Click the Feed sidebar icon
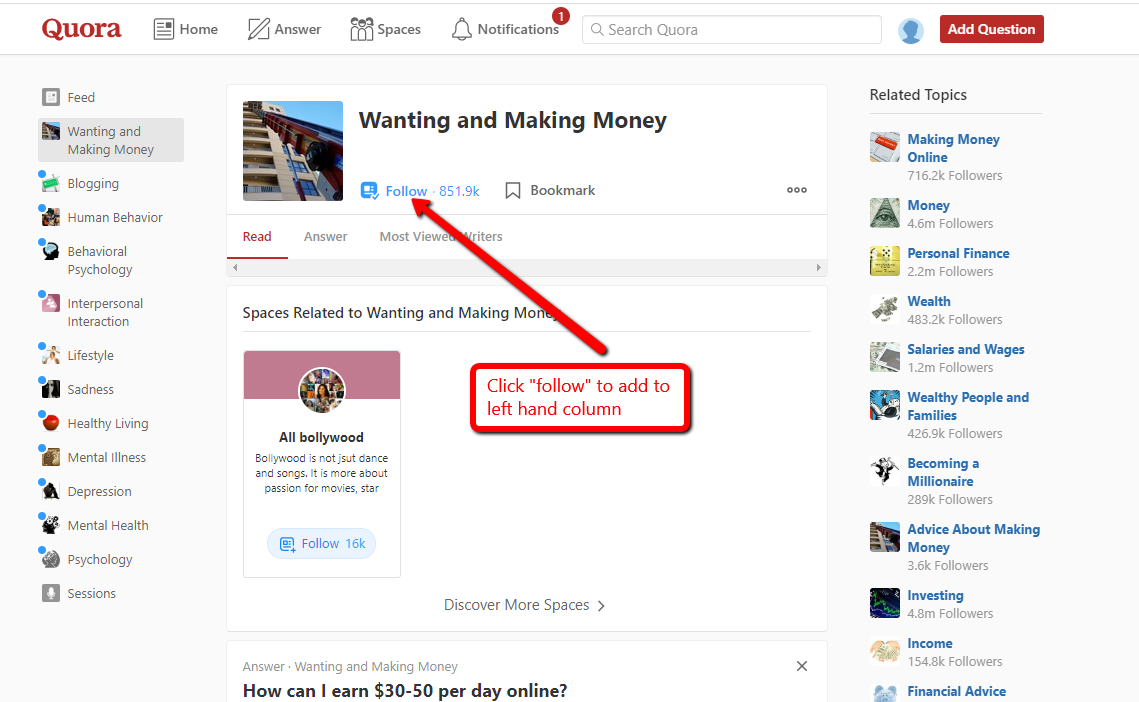The height and width of the screenshot is (702, 1139). pyautogui.click(x=51, y=97)
